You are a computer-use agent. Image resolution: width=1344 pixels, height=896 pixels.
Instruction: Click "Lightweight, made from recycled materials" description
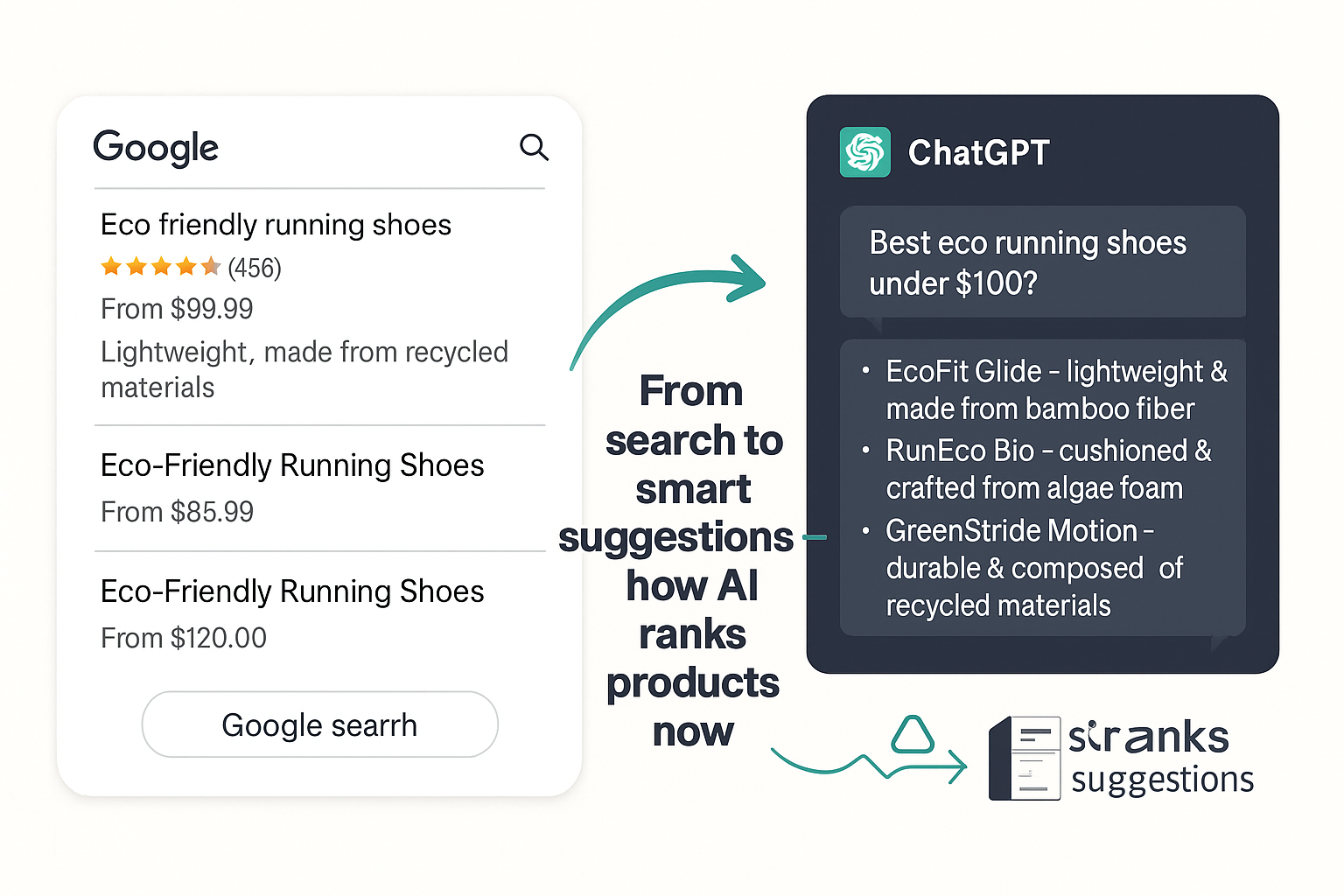pyautogui.click(x=304, y=369)
